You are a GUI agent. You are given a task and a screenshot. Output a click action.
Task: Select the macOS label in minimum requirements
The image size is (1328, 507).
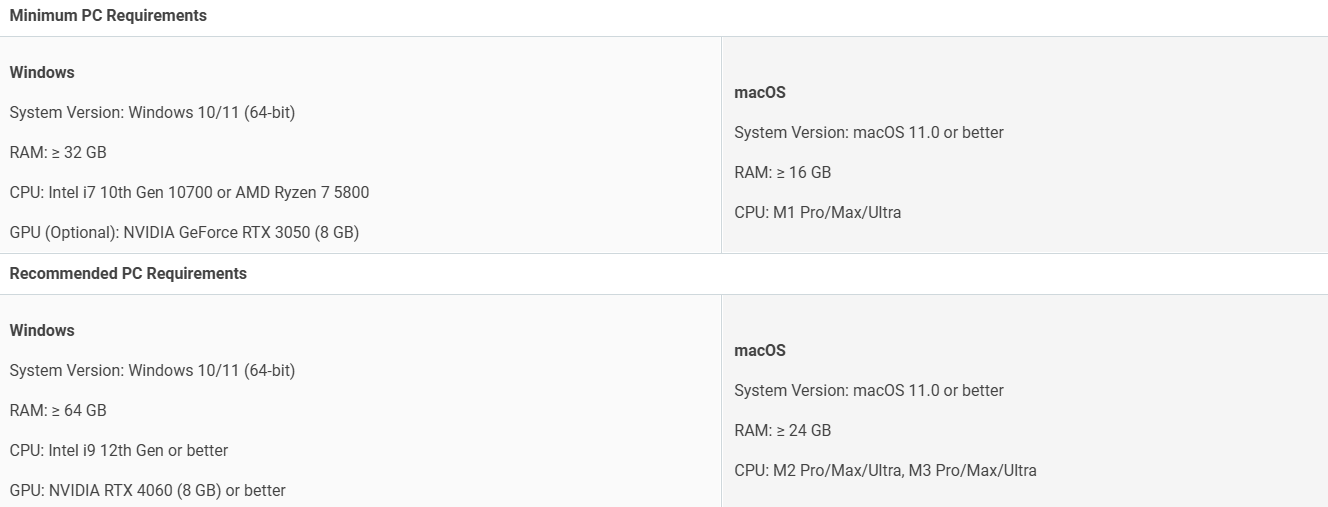click(x=760, y=92)
